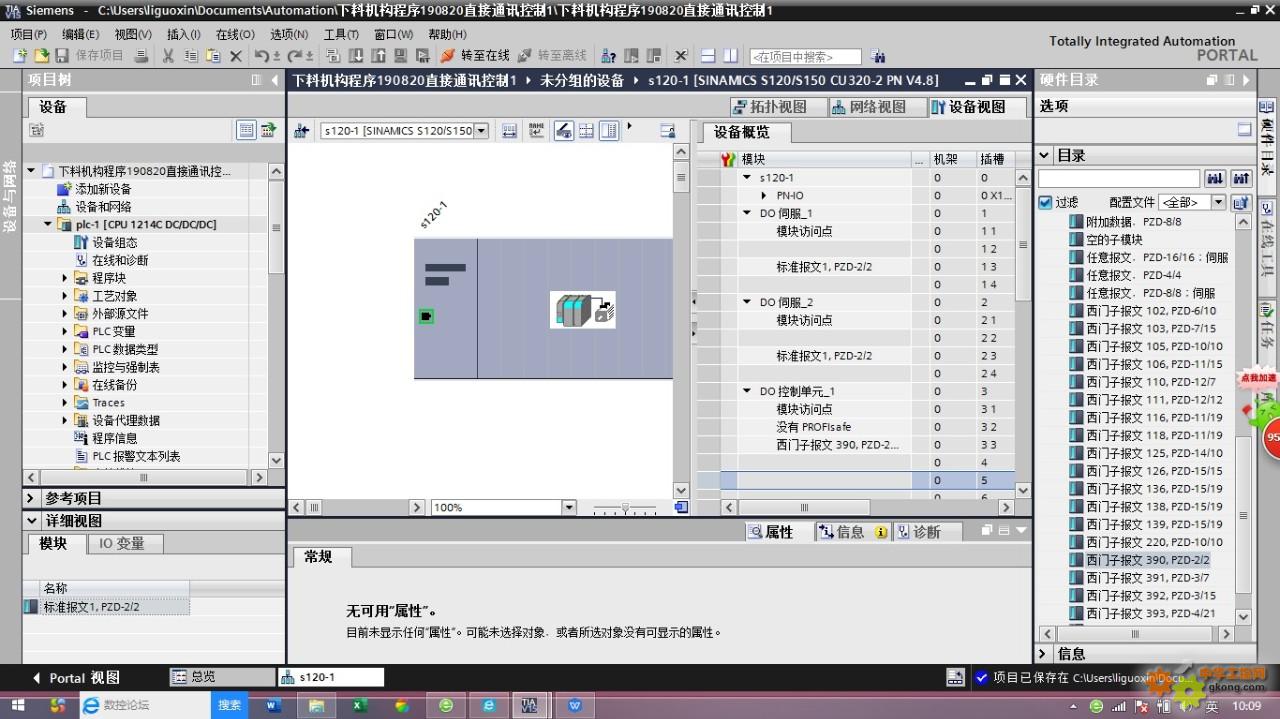Switch to Portal 视图
The width and height of the screenshot is (1280, 719).
pyautogui.click(x=76, y=678)
